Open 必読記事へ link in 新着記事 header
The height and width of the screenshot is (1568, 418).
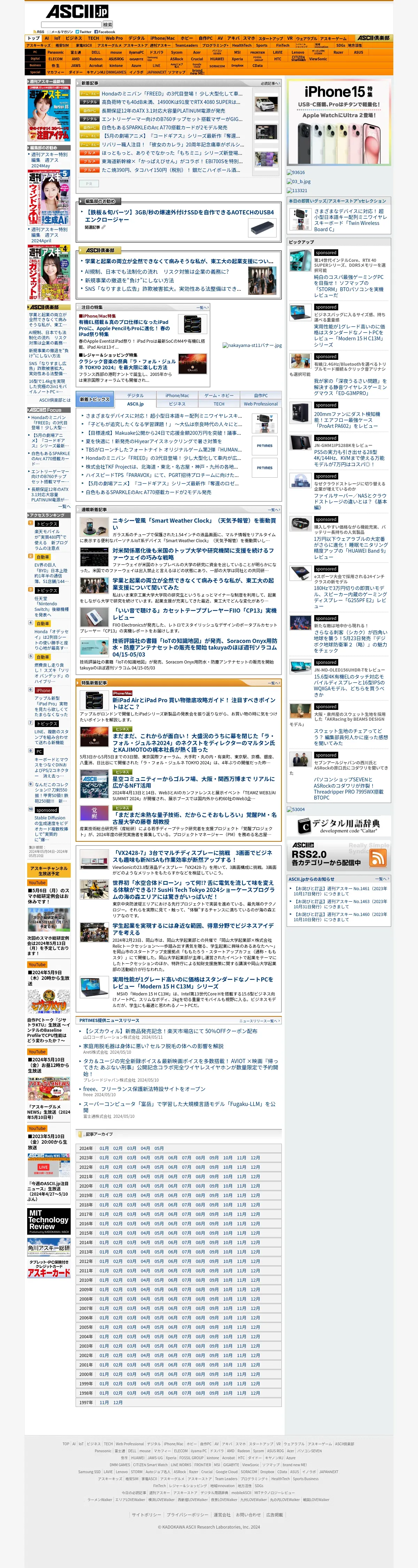click(270, 83)
